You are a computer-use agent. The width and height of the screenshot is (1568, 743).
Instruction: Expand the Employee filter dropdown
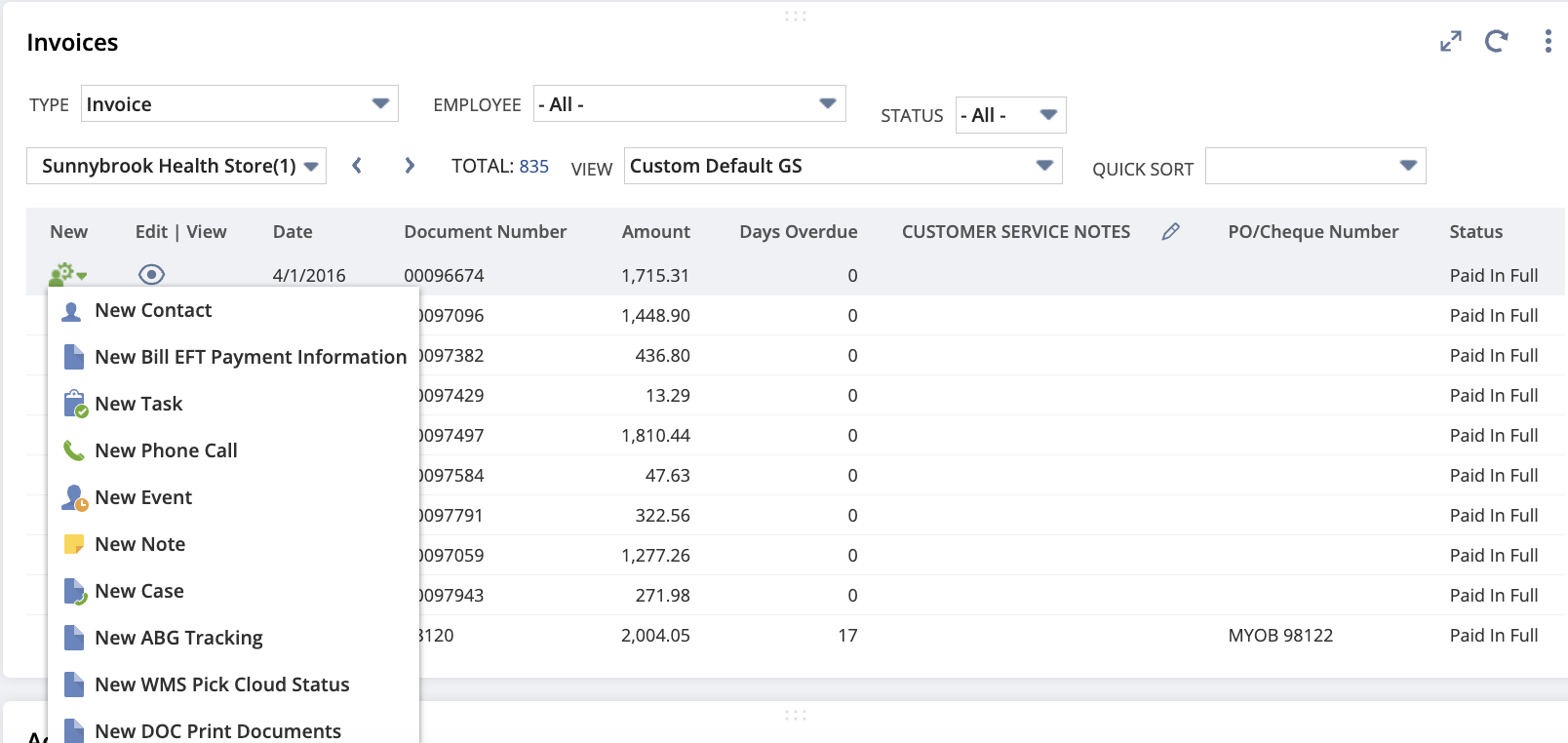(688, 104)
